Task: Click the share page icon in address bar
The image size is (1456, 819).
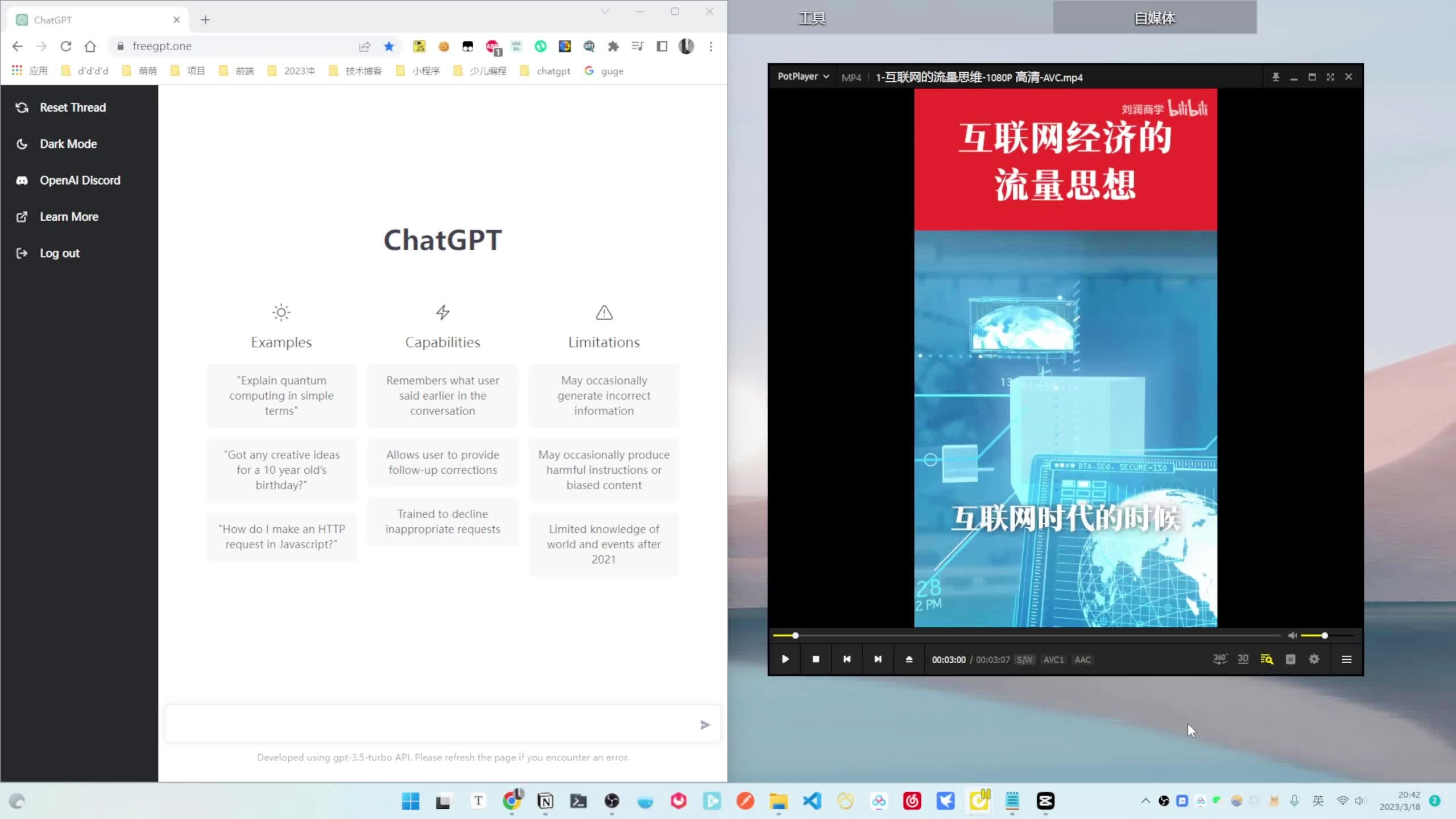Action: pos(365,46)
